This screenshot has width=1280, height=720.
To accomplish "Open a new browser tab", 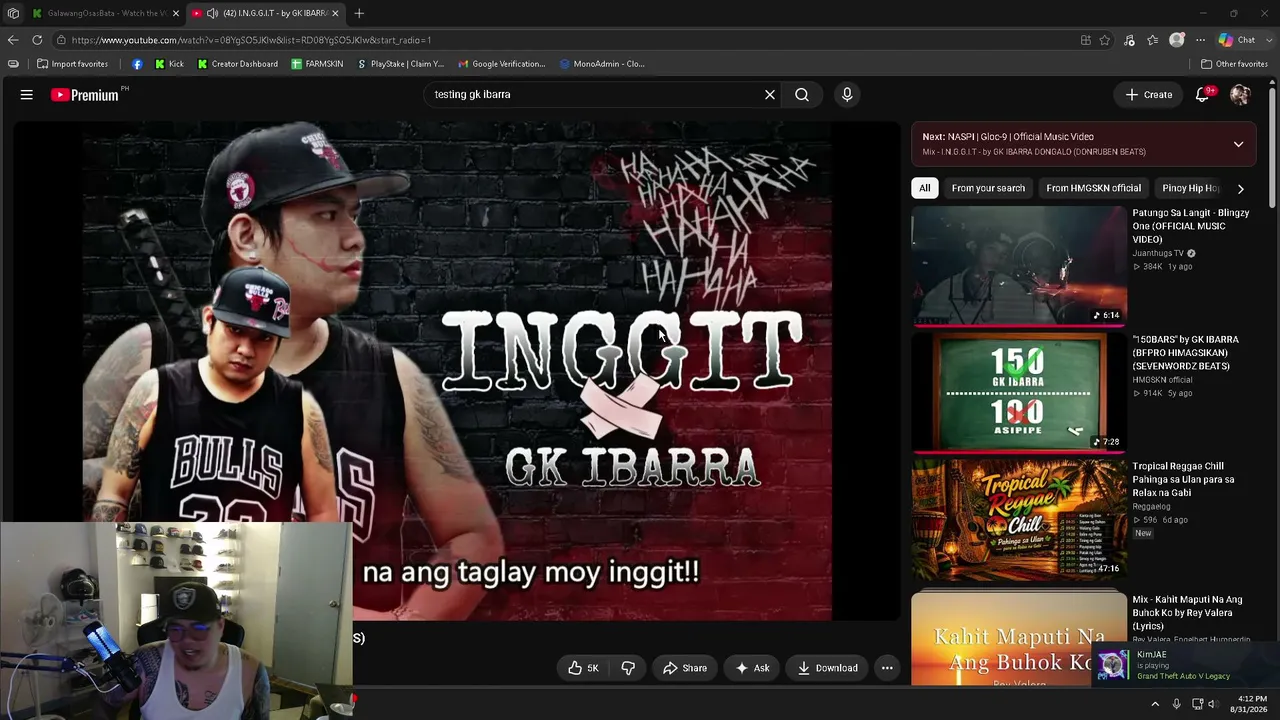I will point(359,13).
